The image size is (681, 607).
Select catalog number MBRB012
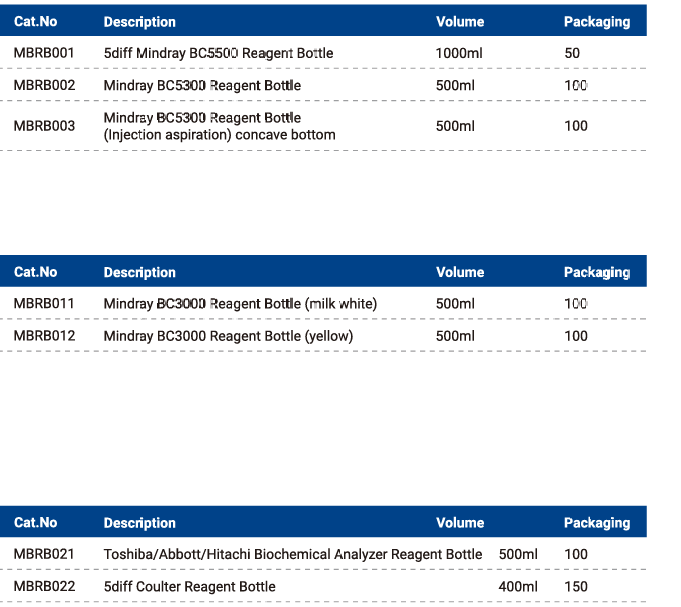44,336
